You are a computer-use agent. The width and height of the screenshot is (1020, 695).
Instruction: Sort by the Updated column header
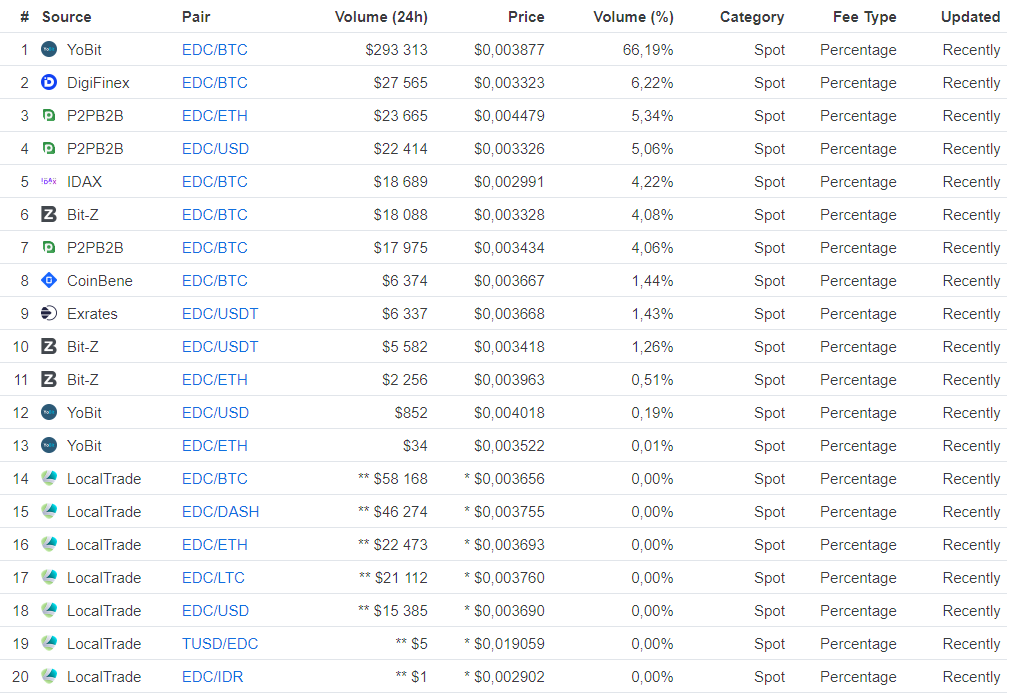pos(971,17)
